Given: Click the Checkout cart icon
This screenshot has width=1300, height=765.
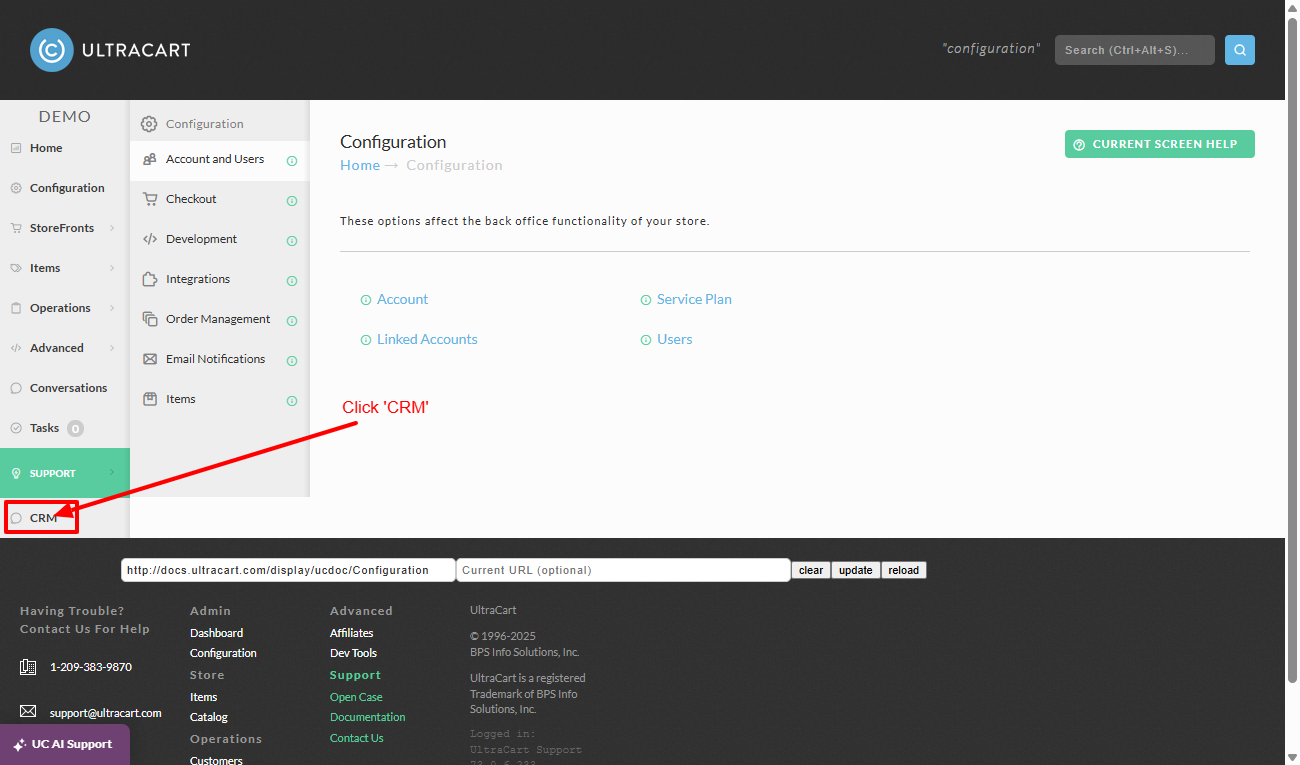Looking at the screenshot, I should (x=150, y=199).
